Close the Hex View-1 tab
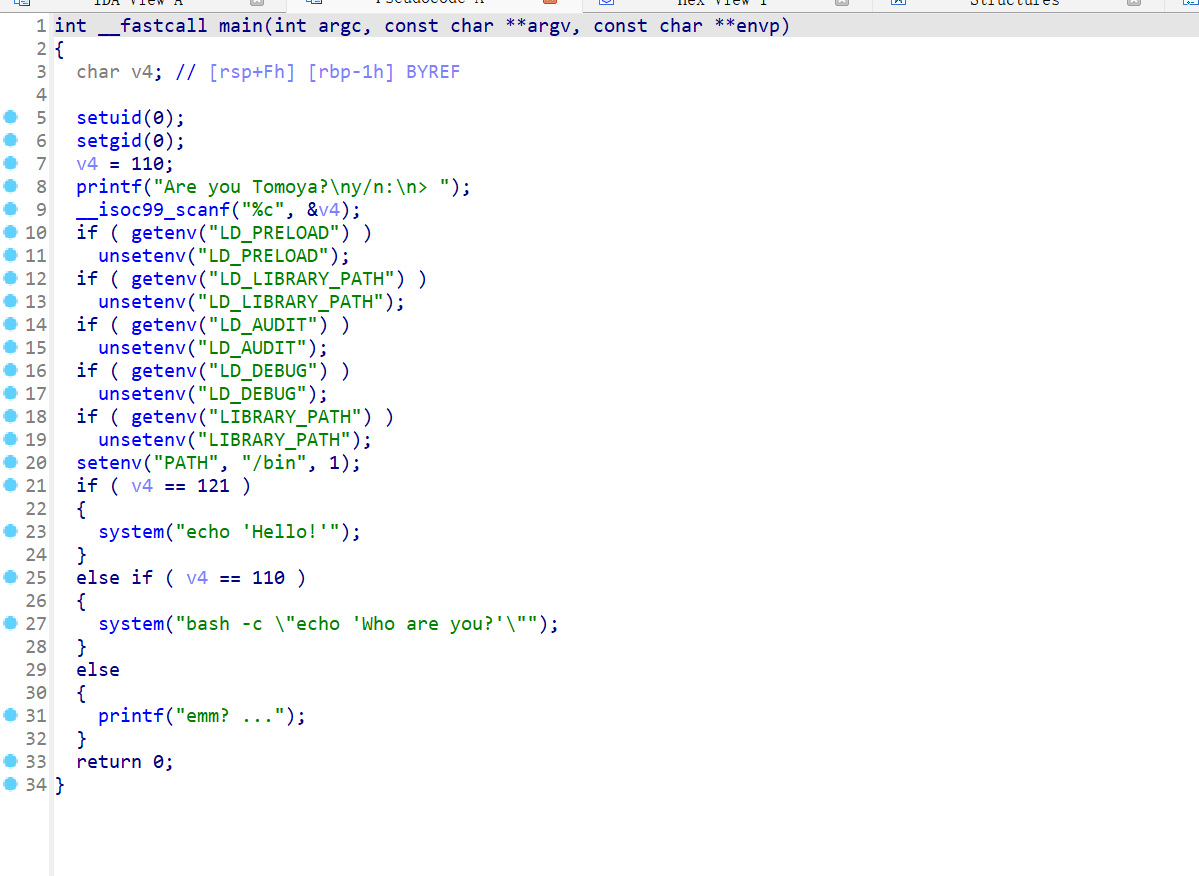 [x=841, y=3]
